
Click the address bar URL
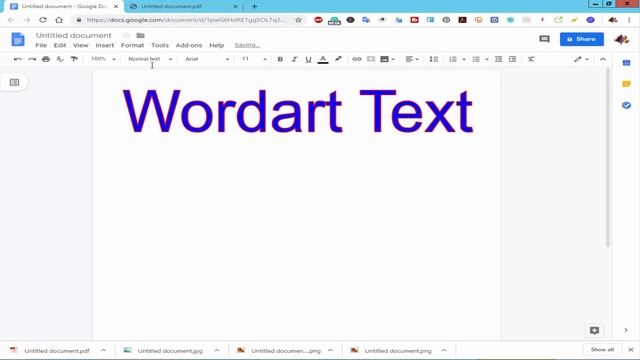coord(186,20)
